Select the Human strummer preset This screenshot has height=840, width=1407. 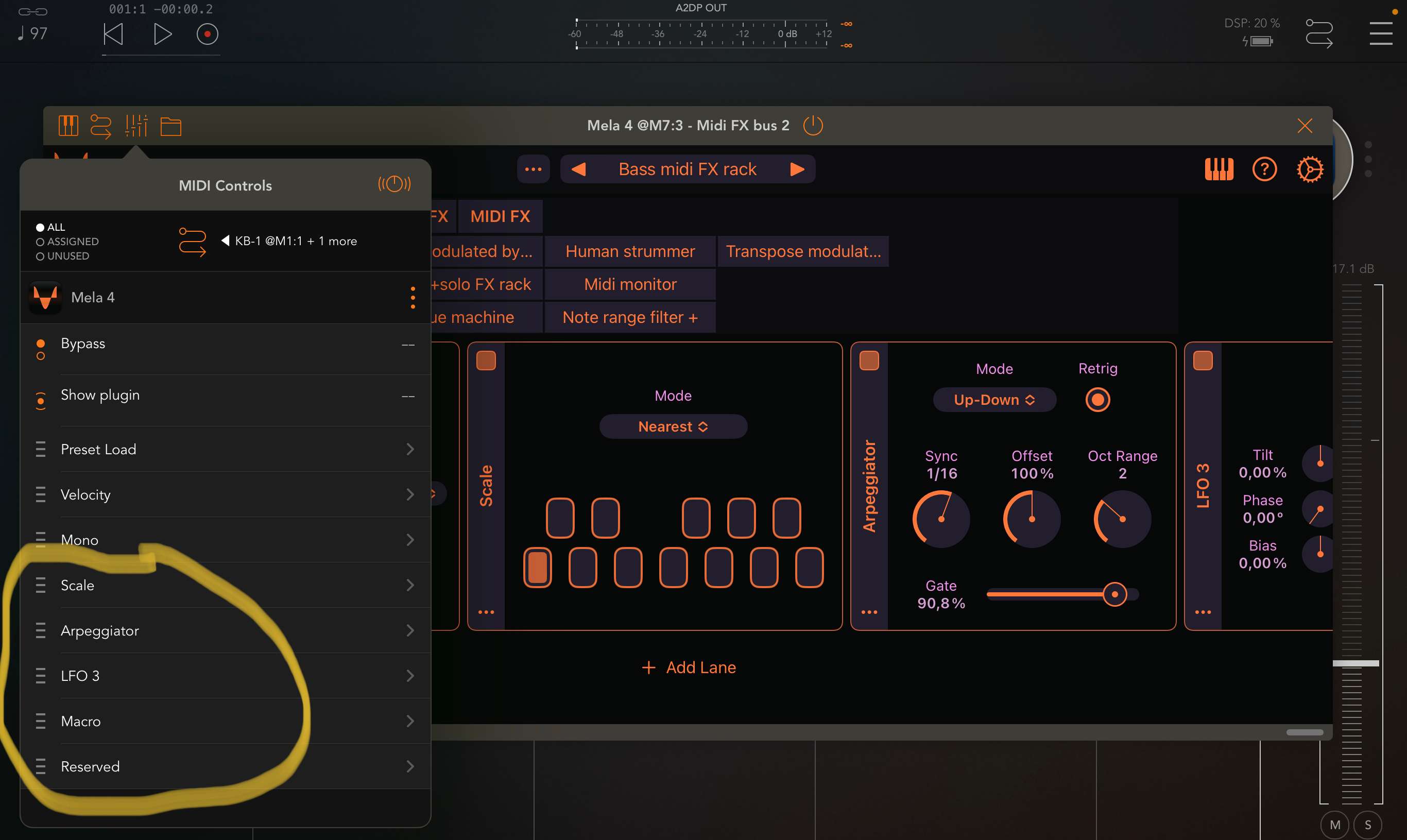point(630,251)
